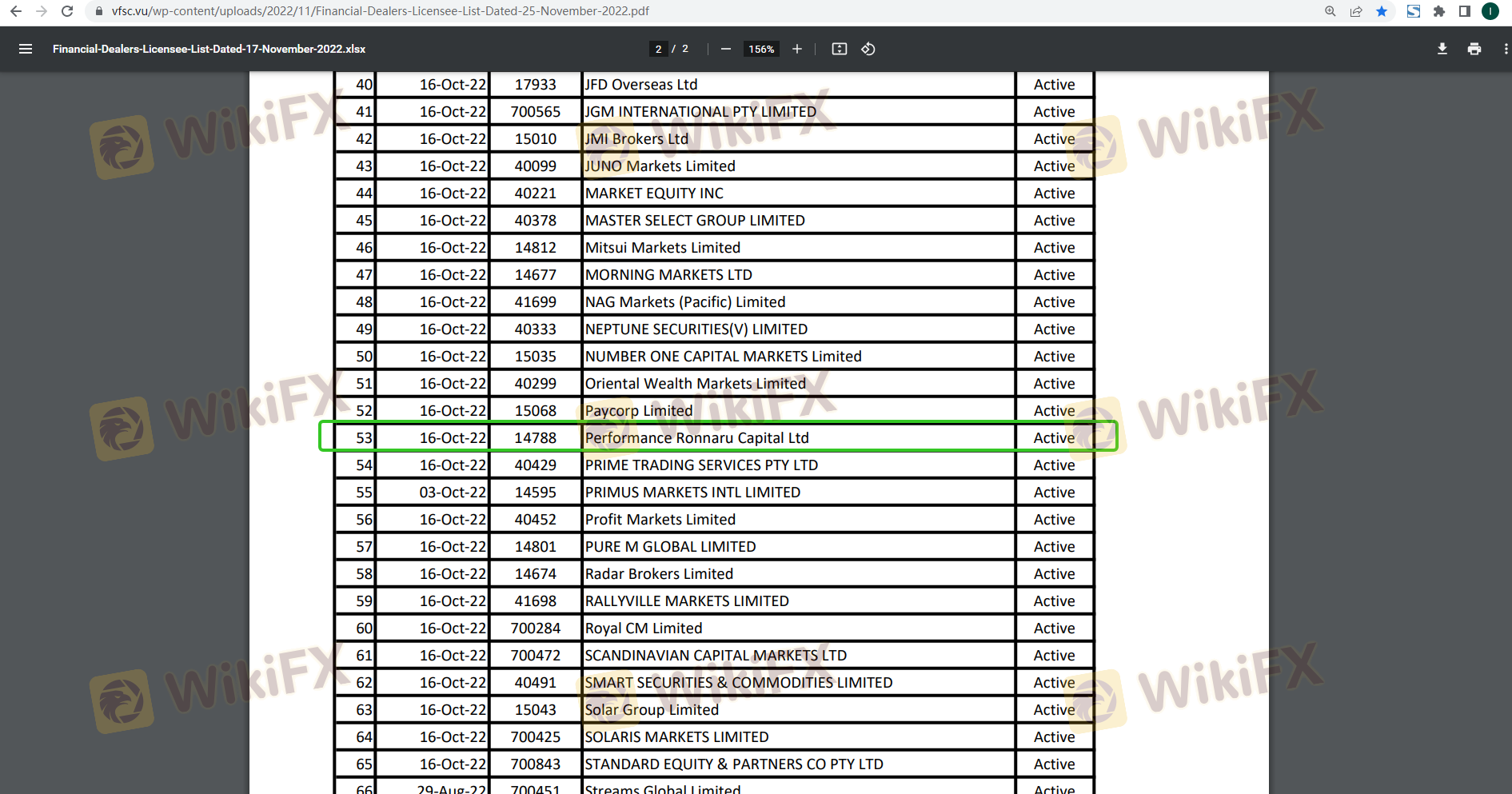Go back to the previous page
Screen dimensions: 1512x794
(x=16, y=11)
